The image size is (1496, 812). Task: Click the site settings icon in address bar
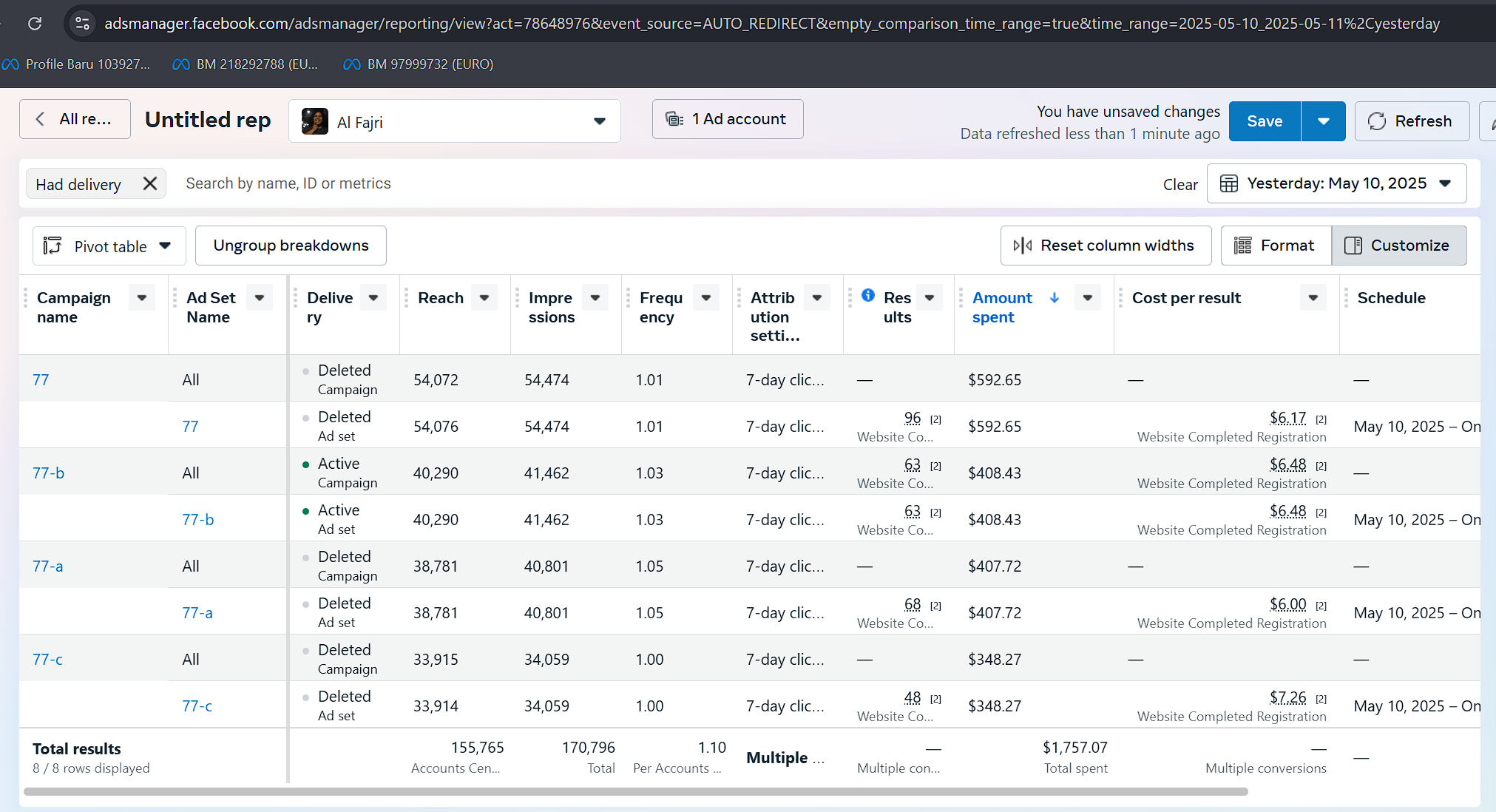point(82,24)
